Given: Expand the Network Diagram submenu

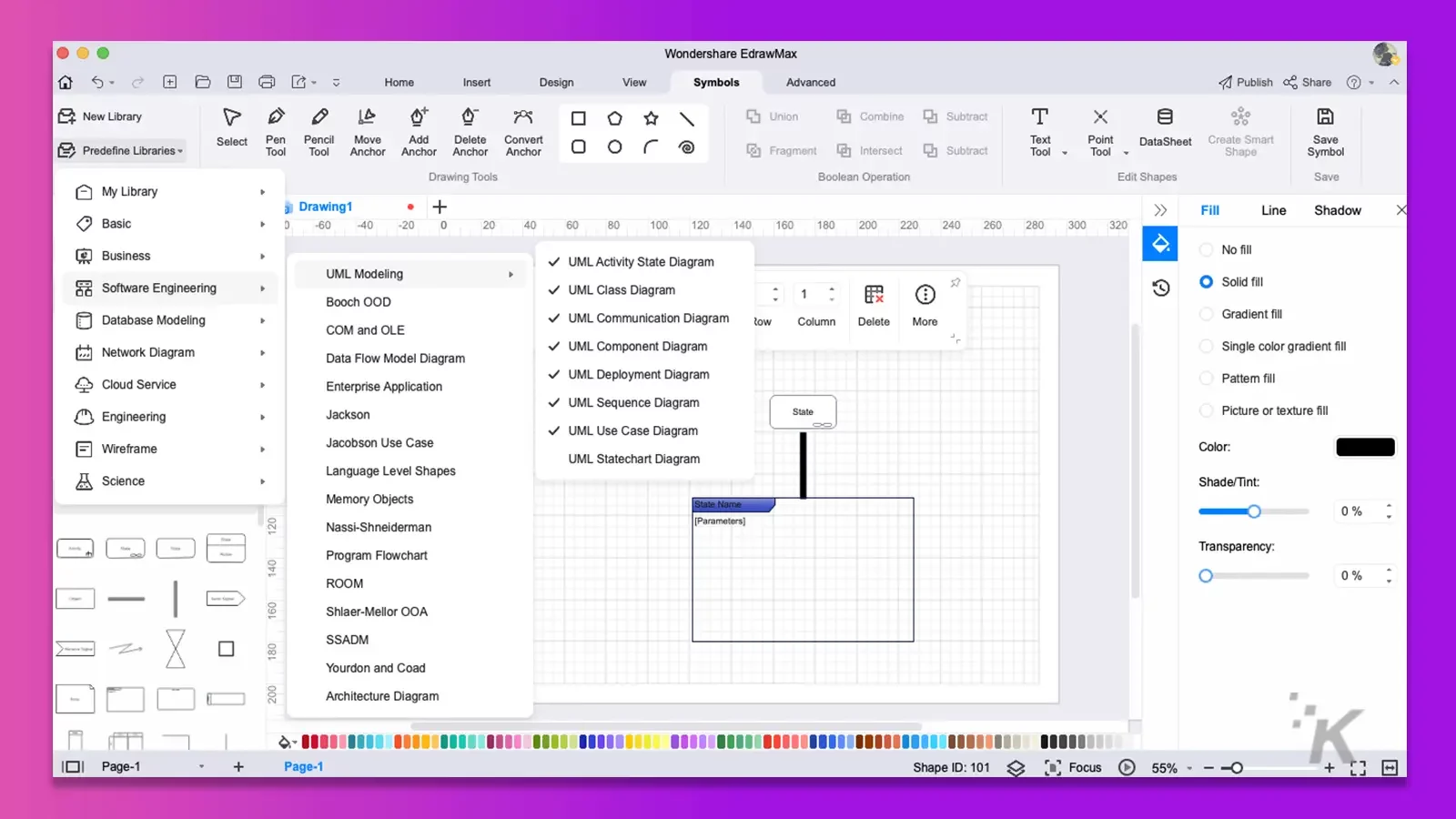Looking at the screenshot, I should pos(170,352).
